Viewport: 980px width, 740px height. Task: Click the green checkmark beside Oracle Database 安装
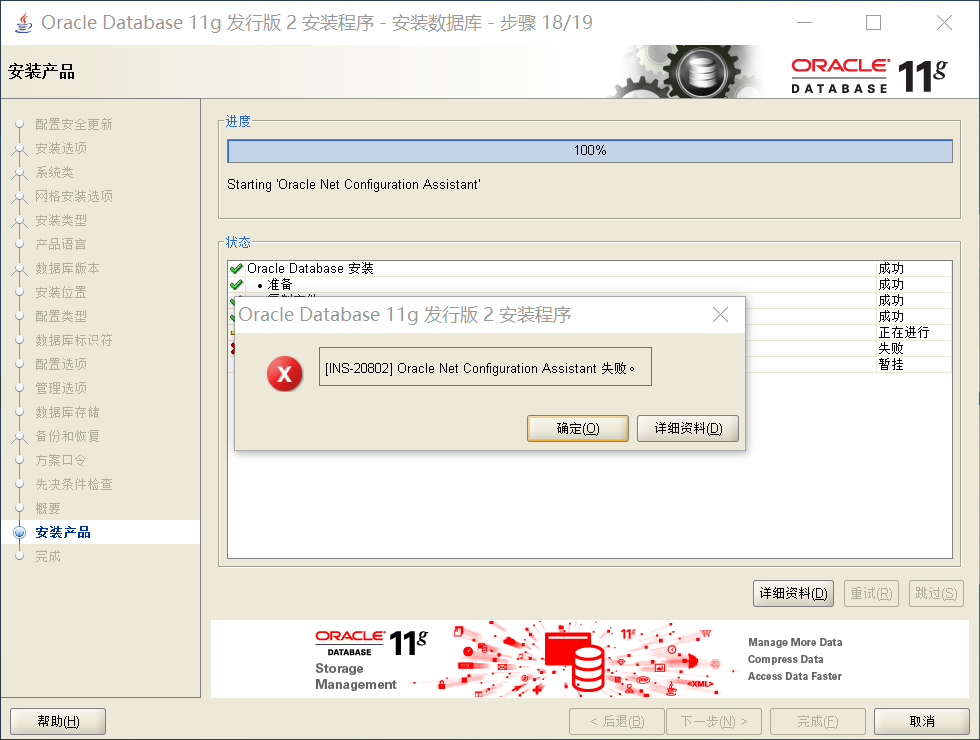[x=236, y=269]
